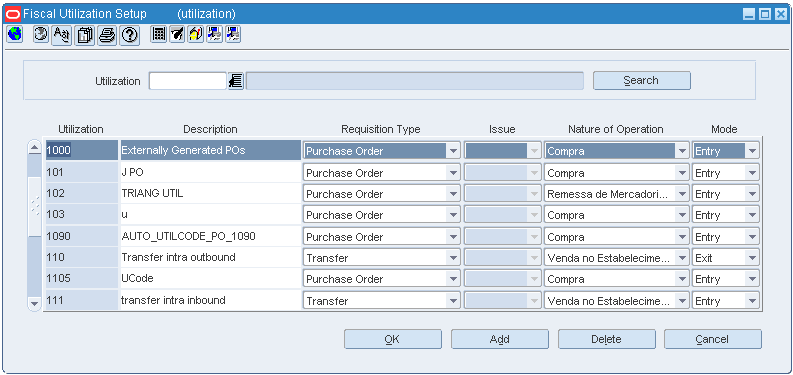Click the printer icon in toolbar
Screen dimensions: 793x375
pyautogui.click(x=107, y=35)
